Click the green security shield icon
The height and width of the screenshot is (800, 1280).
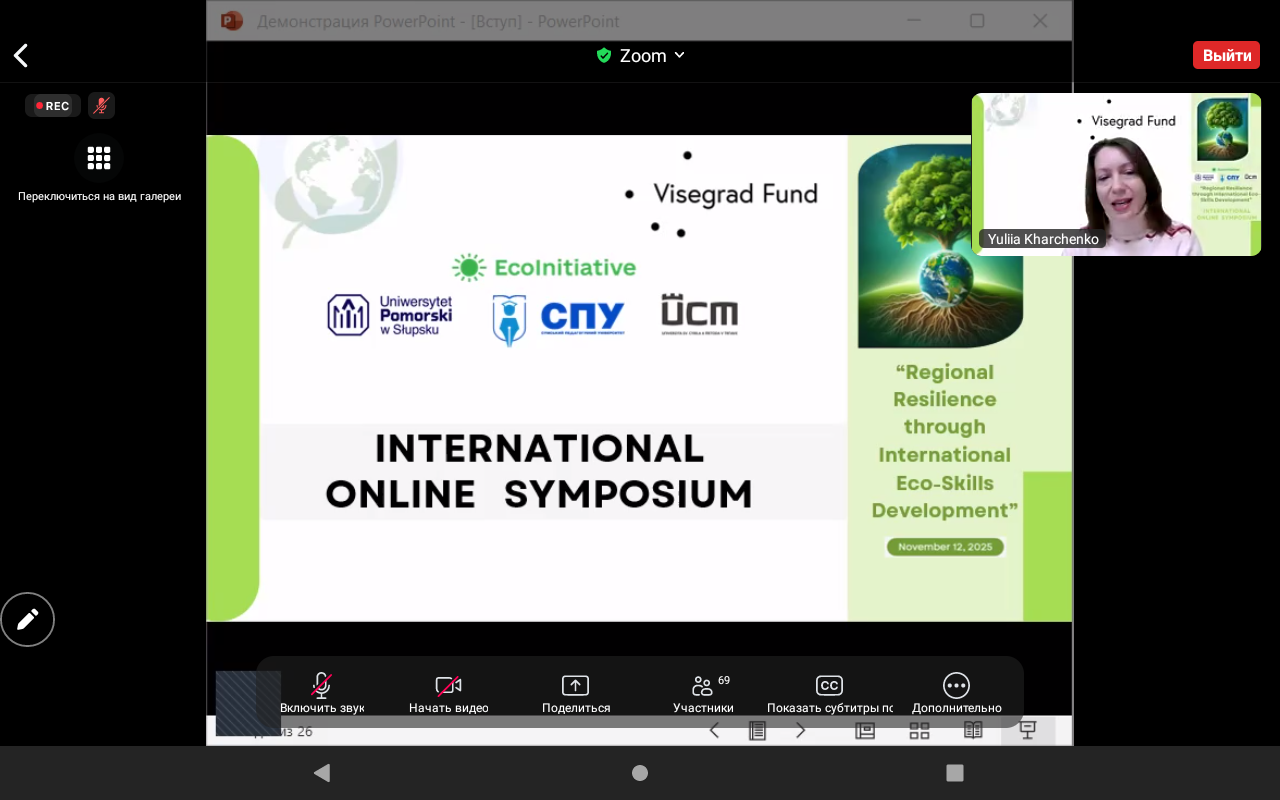[604, 56]
